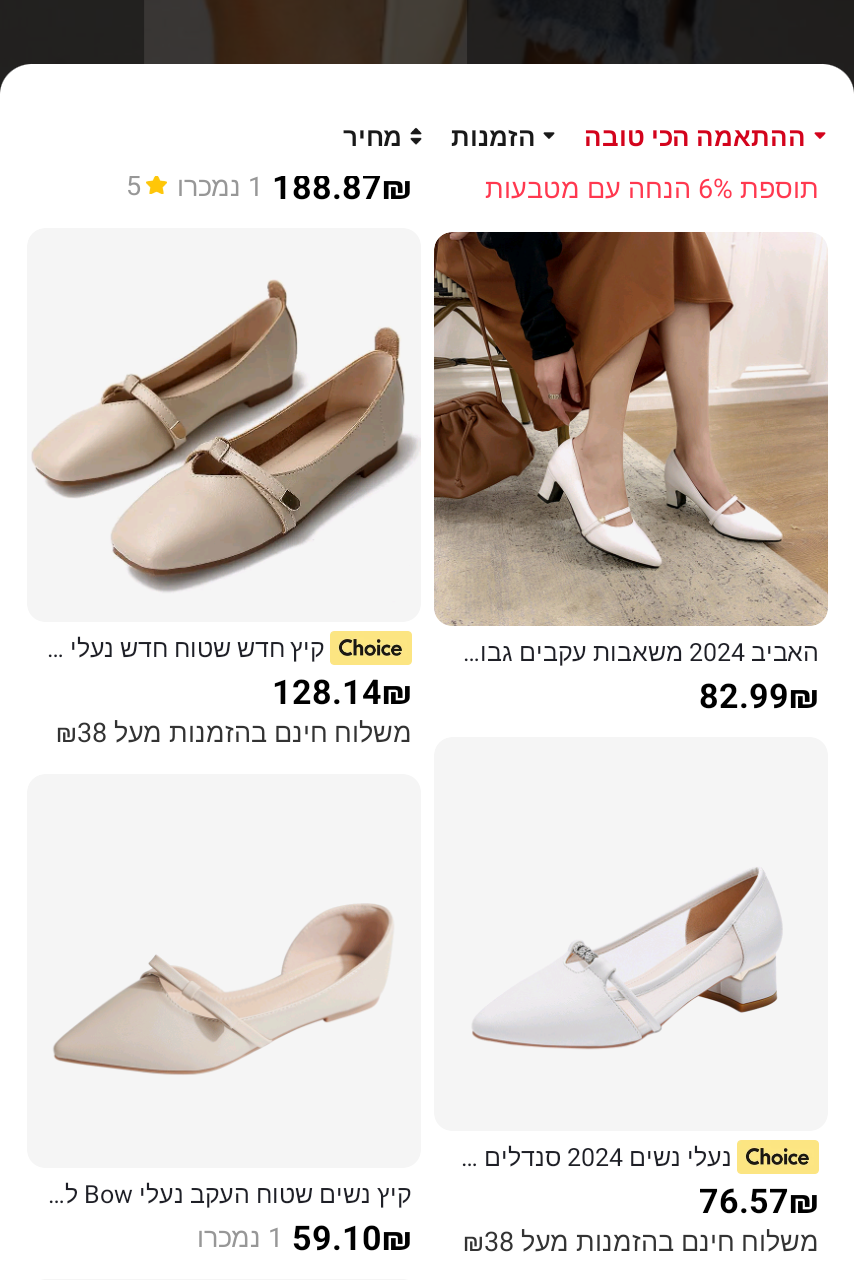The image size is (854, 1280).
Task: Sort by orders (הזמנות) dropdown arrow
Action: (x=548, y=137)
